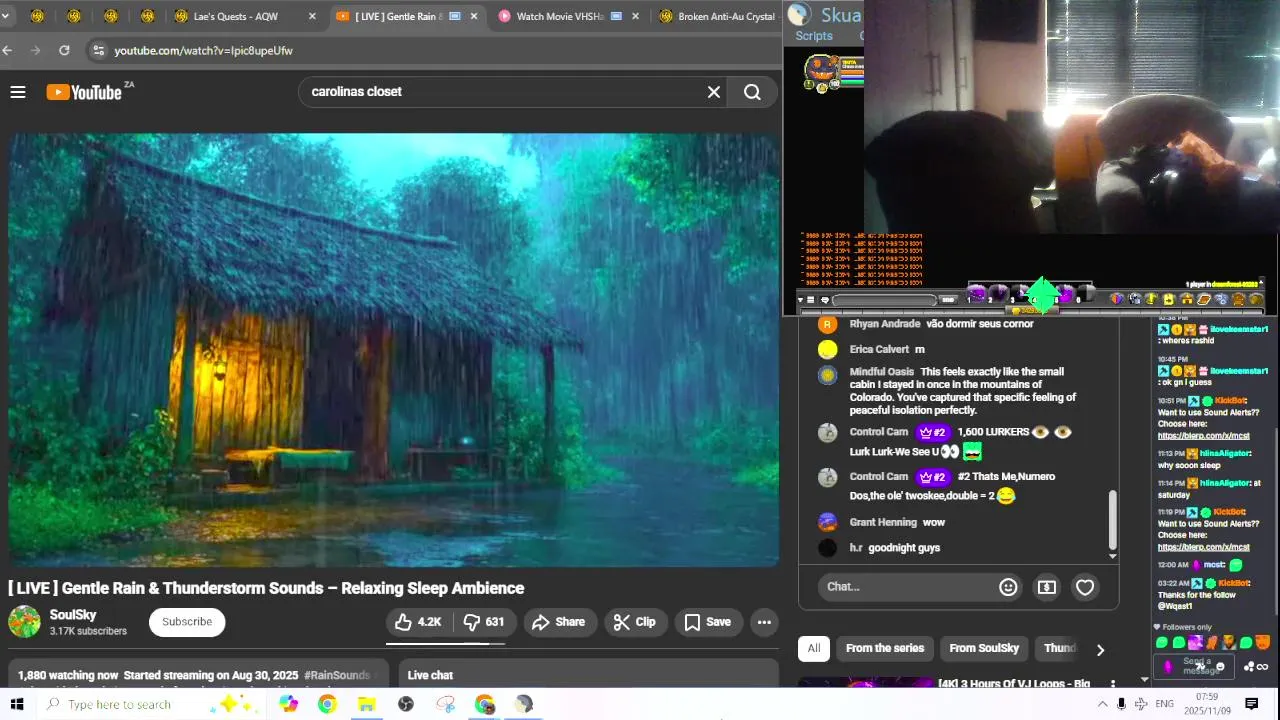Click the Kick chat 'Send a message' box
The image size is (1280, 720).
click(1196, 666)
